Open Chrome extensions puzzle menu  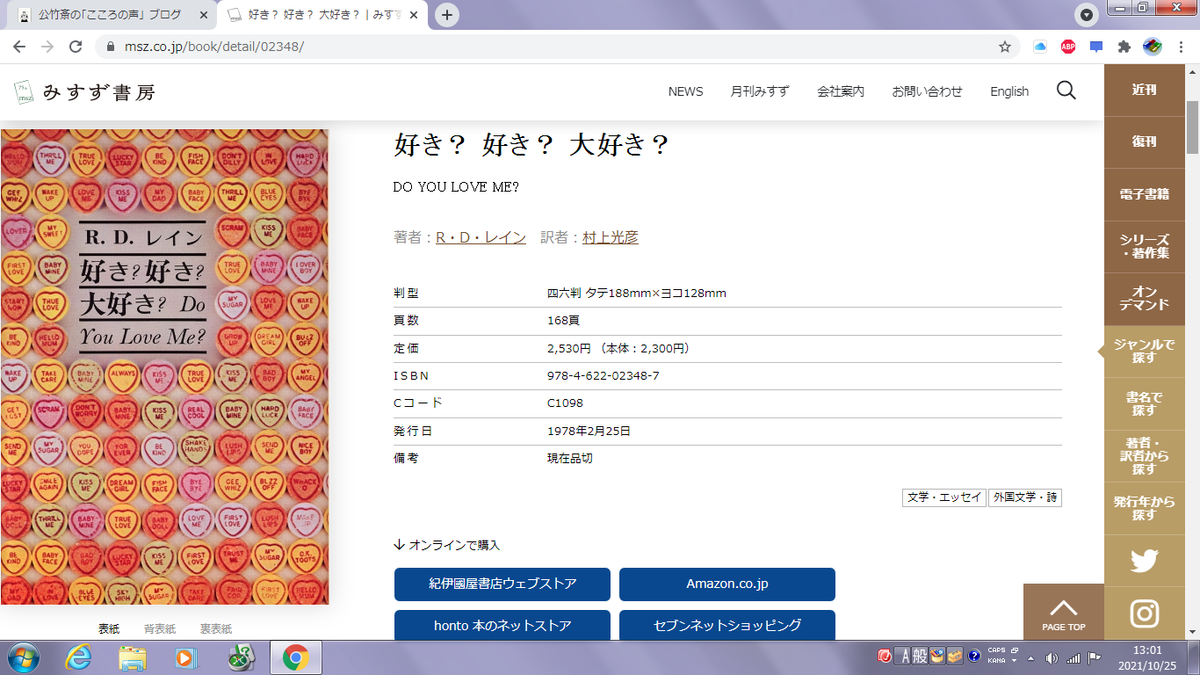1124,47
